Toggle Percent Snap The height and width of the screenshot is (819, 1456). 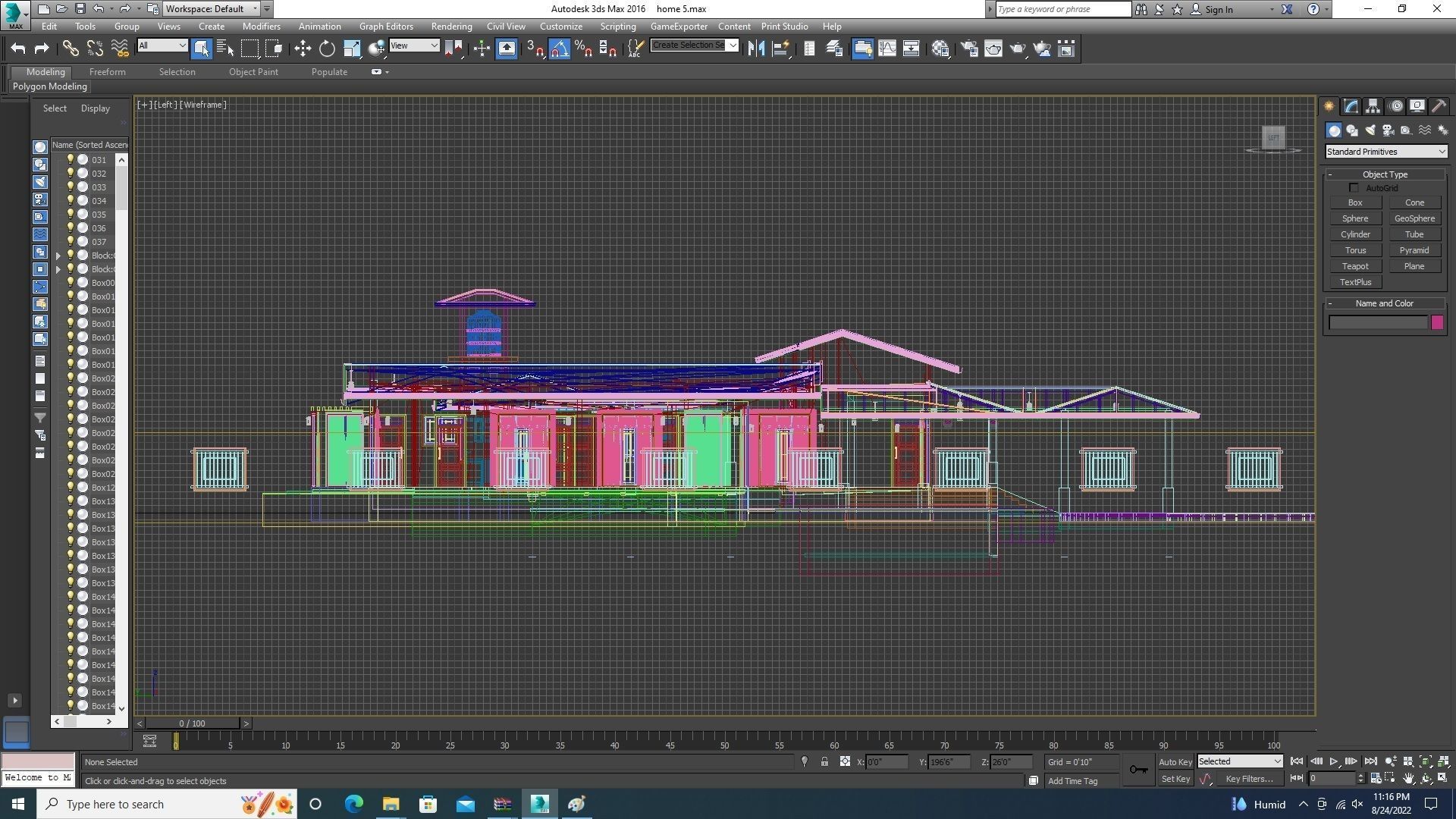pos(583,49)
